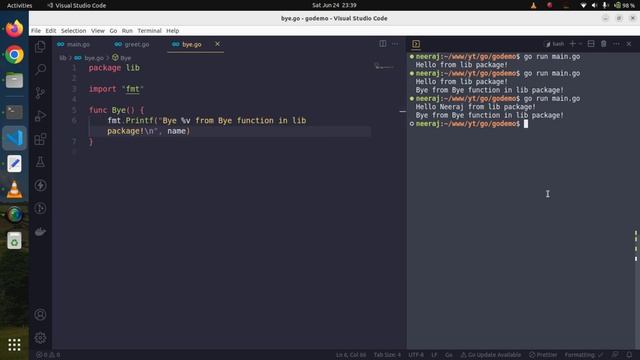Open the Go menu
This screenshot has width=640, height=360.
[x=113, y=31]
